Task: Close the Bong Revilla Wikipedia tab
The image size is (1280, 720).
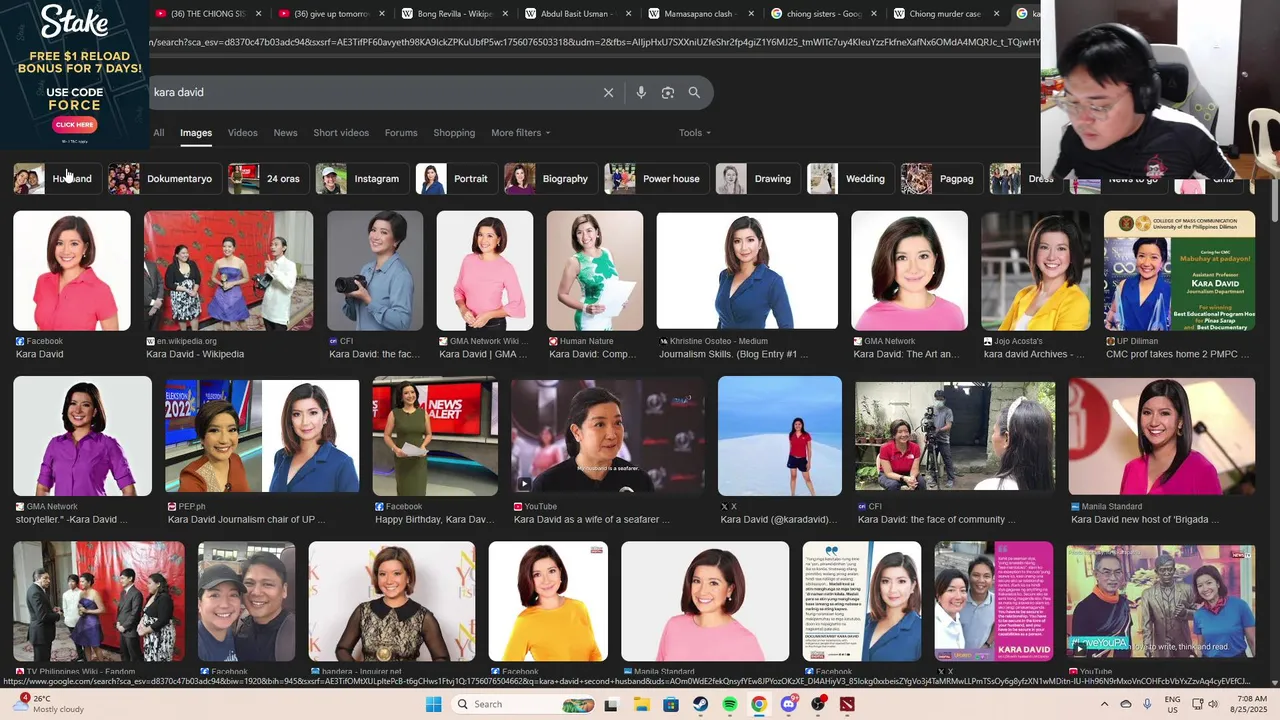Action: (505, 14)
